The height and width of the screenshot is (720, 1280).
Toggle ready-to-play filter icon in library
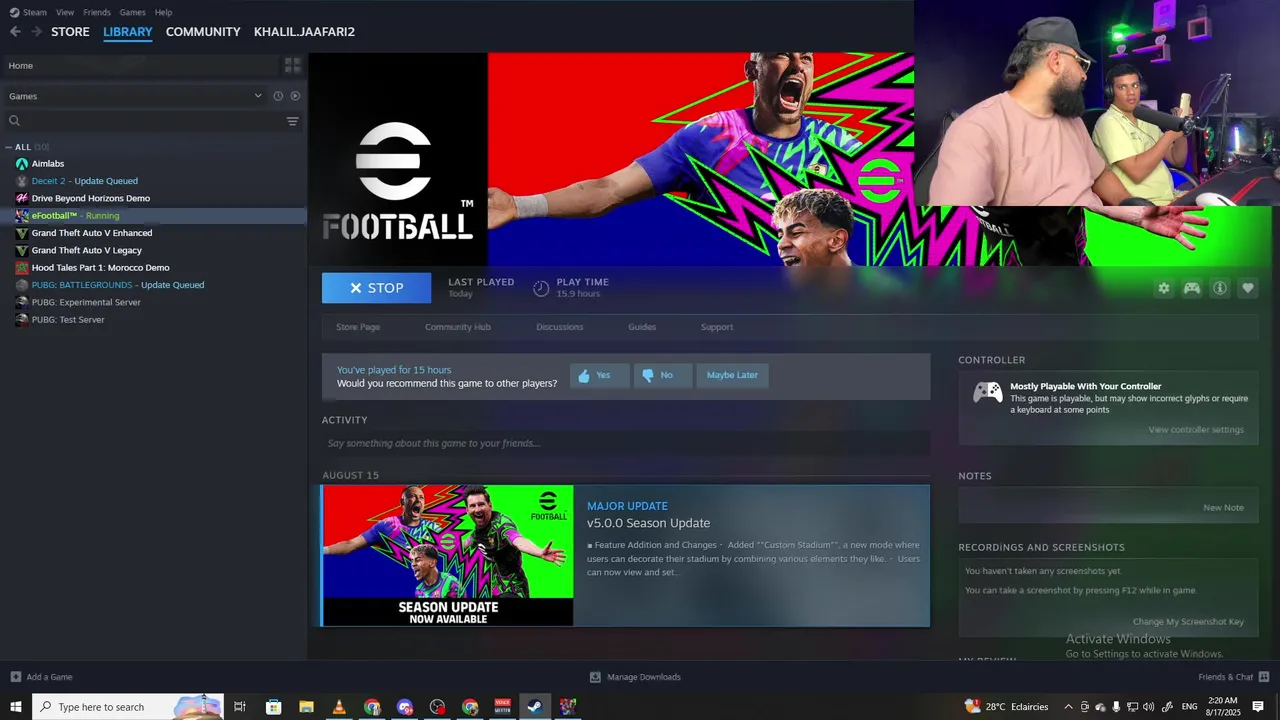pyautogui.click(x=295, y=96)
